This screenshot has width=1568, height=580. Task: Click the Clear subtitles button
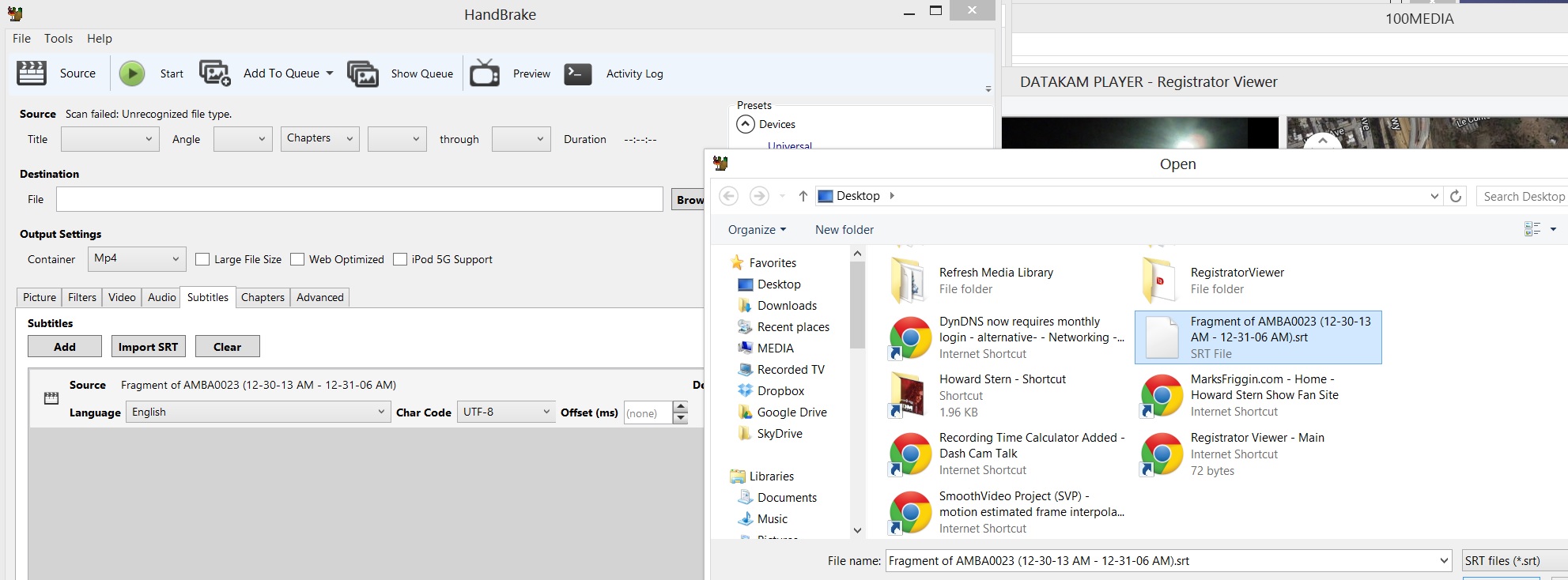click(227, 346)
